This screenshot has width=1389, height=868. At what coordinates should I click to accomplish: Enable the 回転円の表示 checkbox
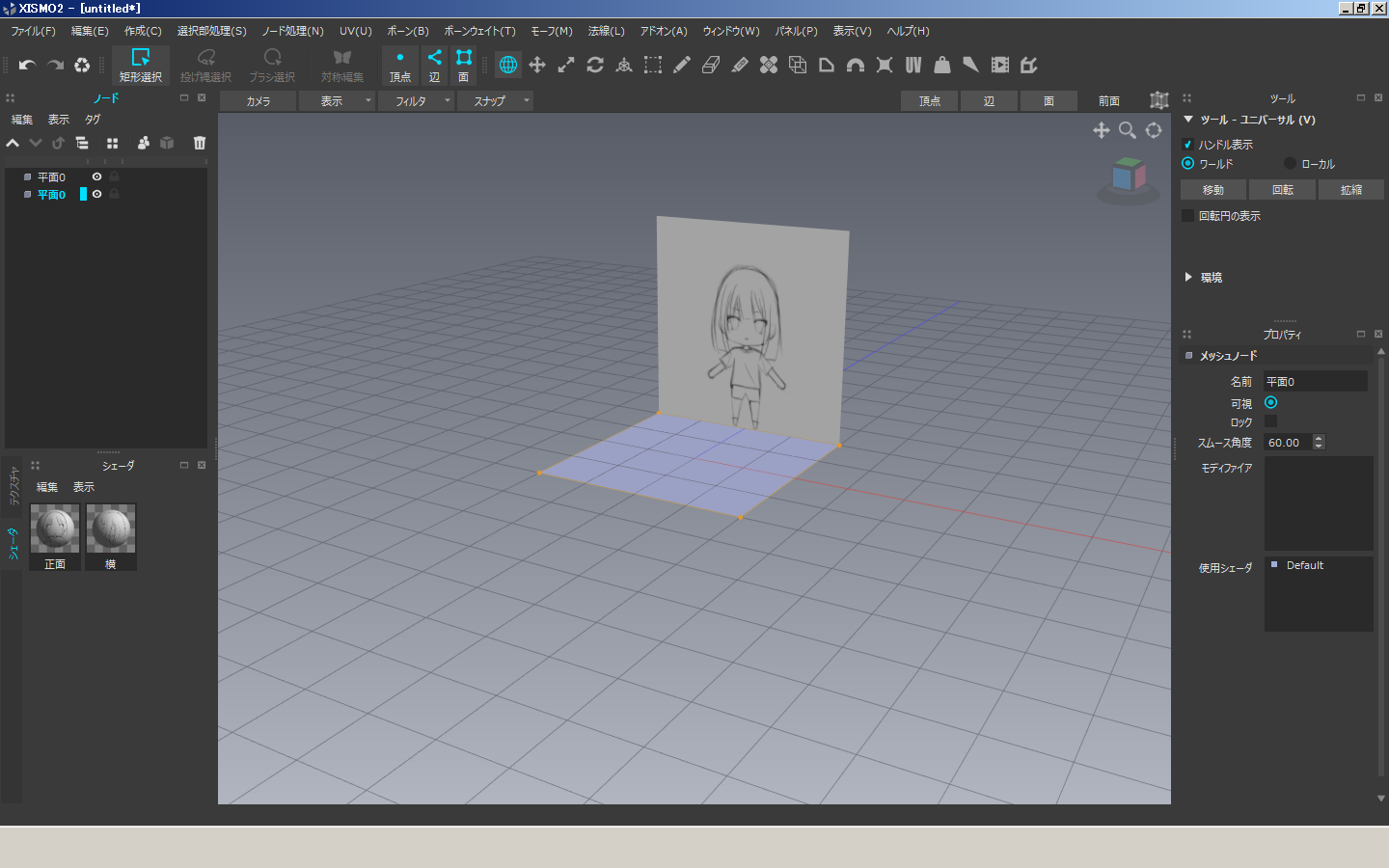(x=1187, y=215)
